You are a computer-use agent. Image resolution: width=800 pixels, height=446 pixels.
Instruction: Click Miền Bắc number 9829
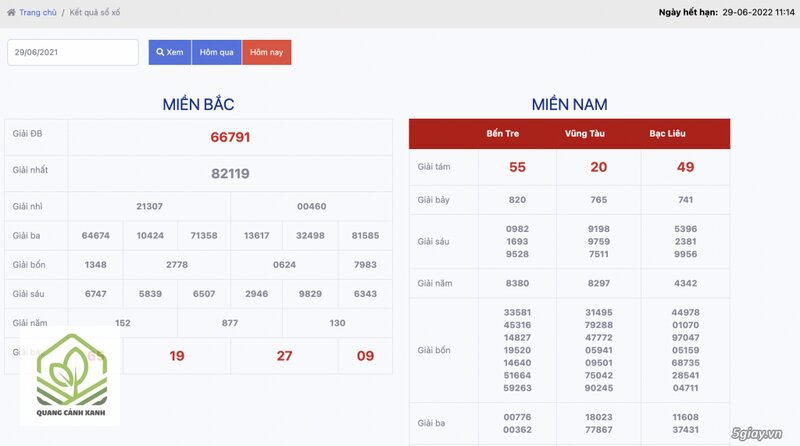pyautogui.click(x=310, y=293)
